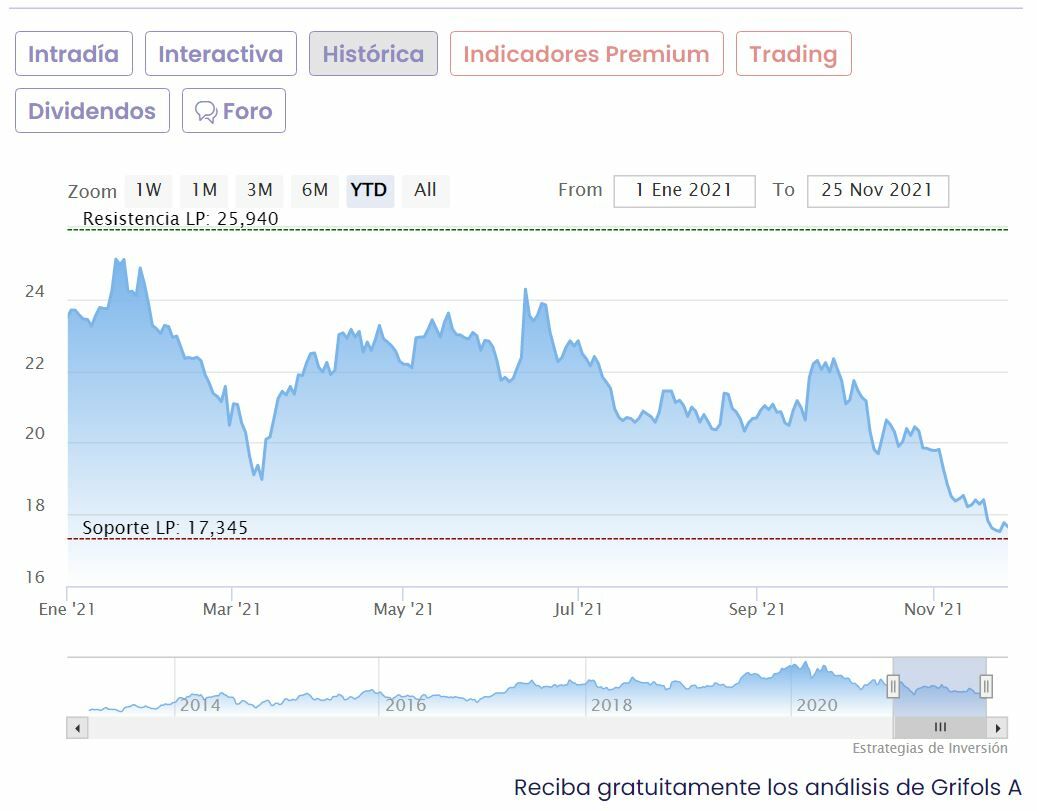Click the navigator scrollbar thumb grip
The width and height of the screenshot is (1037, 811).
[940, 728]
